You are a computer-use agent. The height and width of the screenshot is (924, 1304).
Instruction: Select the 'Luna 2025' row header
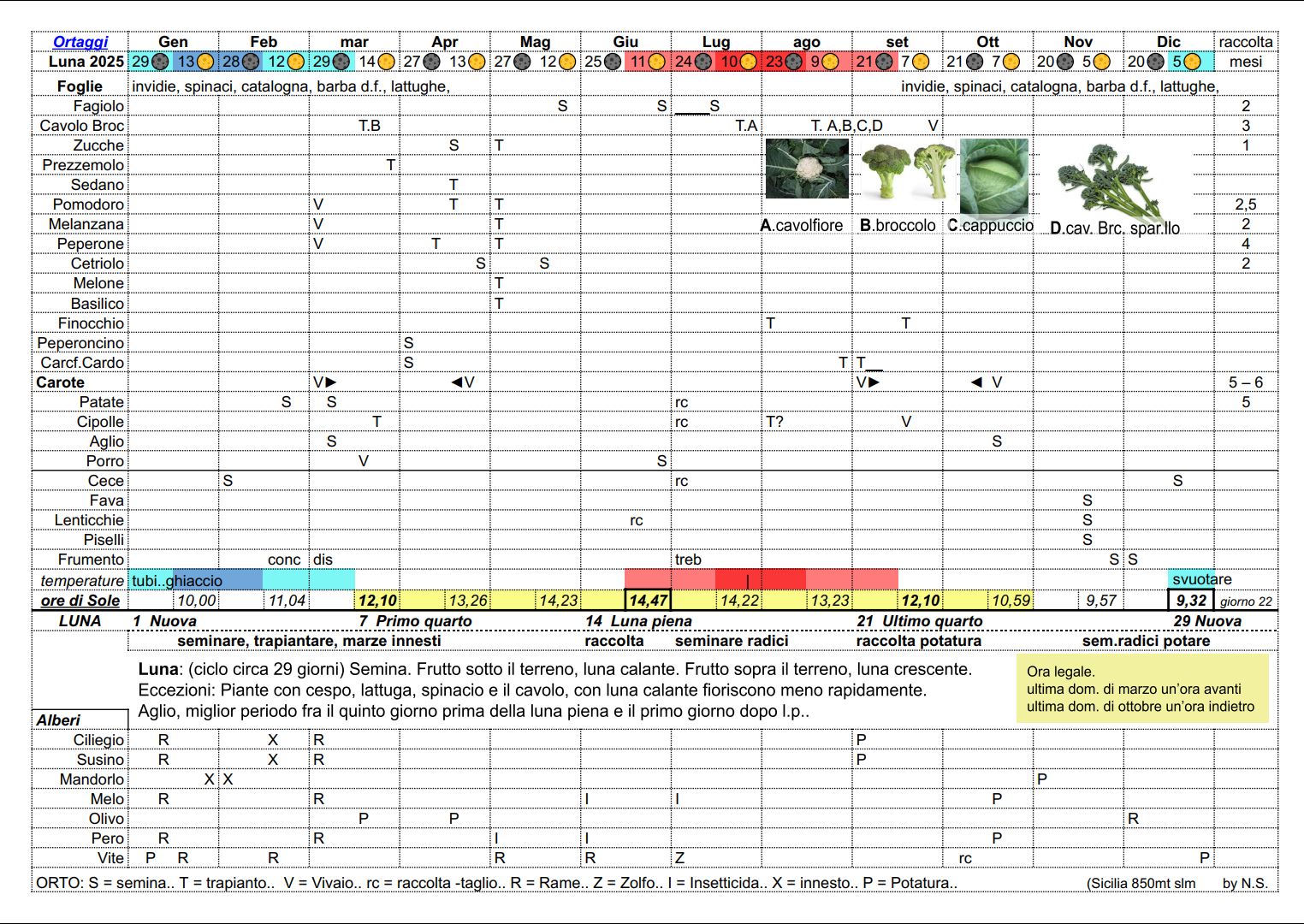pos(86,62)
